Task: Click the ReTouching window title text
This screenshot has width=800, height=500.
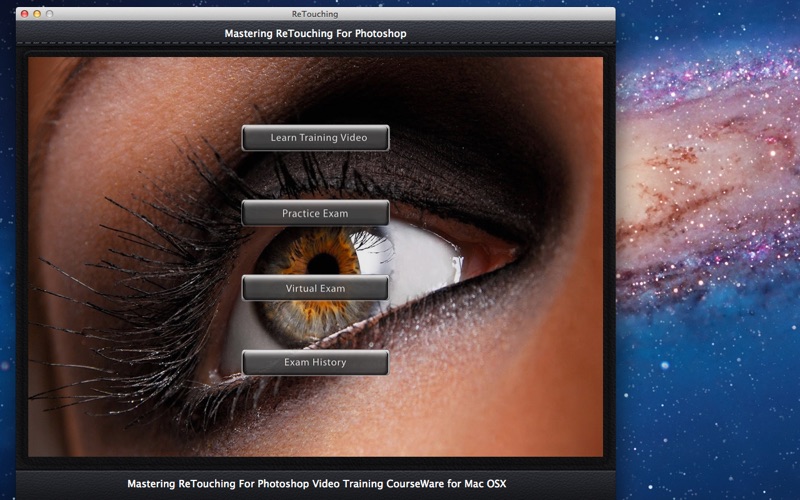Action: (315, 14)
